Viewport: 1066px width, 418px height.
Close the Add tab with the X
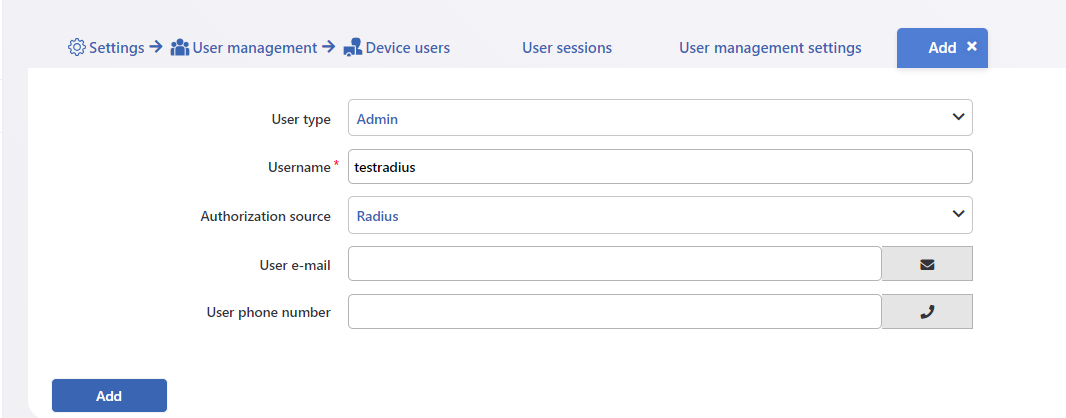coord(972,47)
